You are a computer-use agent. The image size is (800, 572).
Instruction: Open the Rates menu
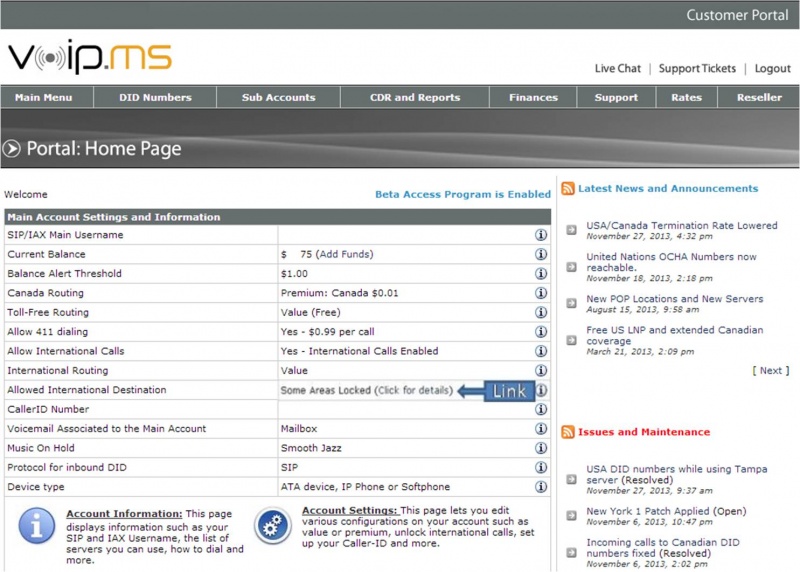pos(686,97)
